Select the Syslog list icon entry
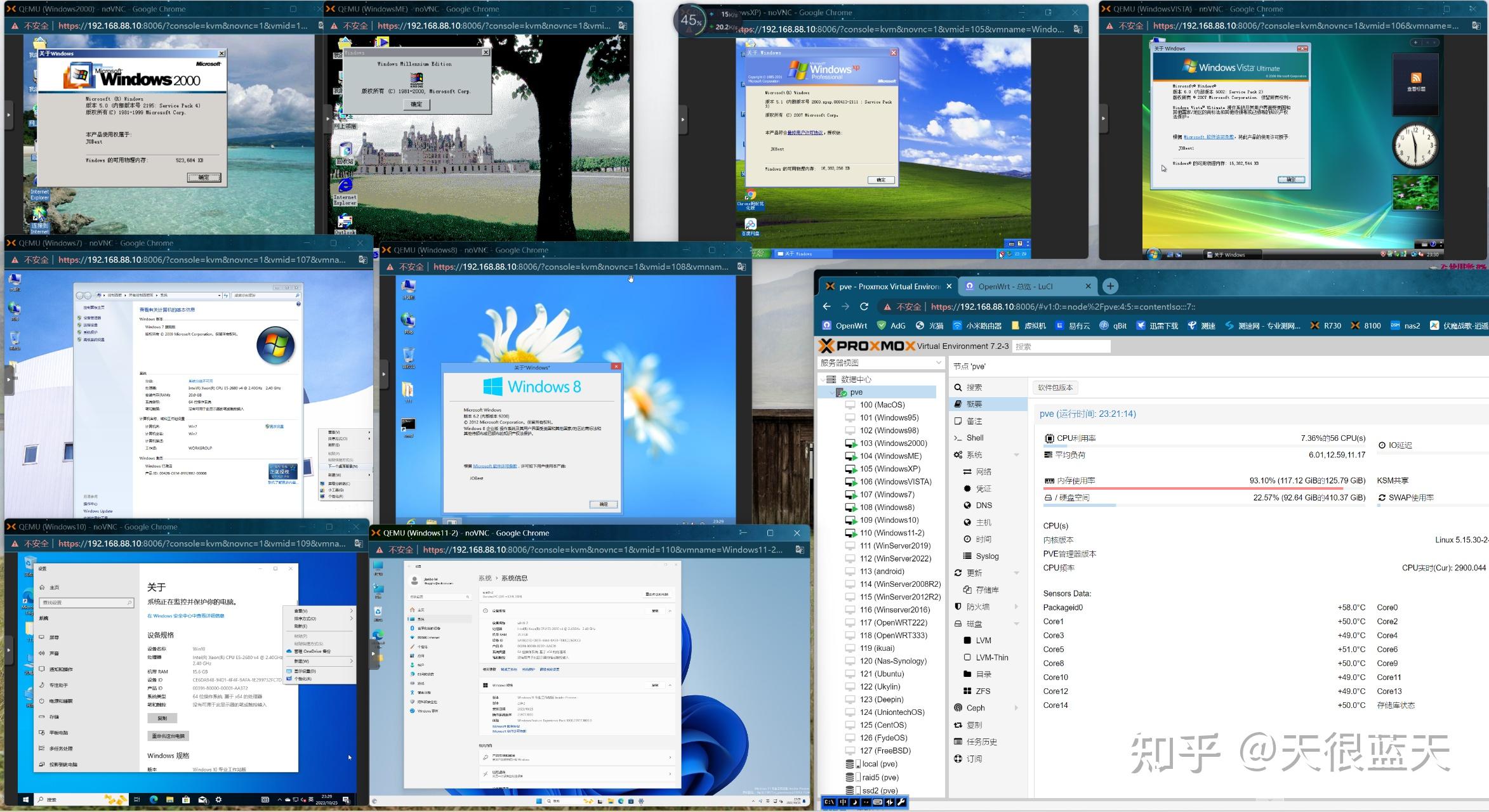Viewport: 1489px width, 812px height. tap(967, 556)
